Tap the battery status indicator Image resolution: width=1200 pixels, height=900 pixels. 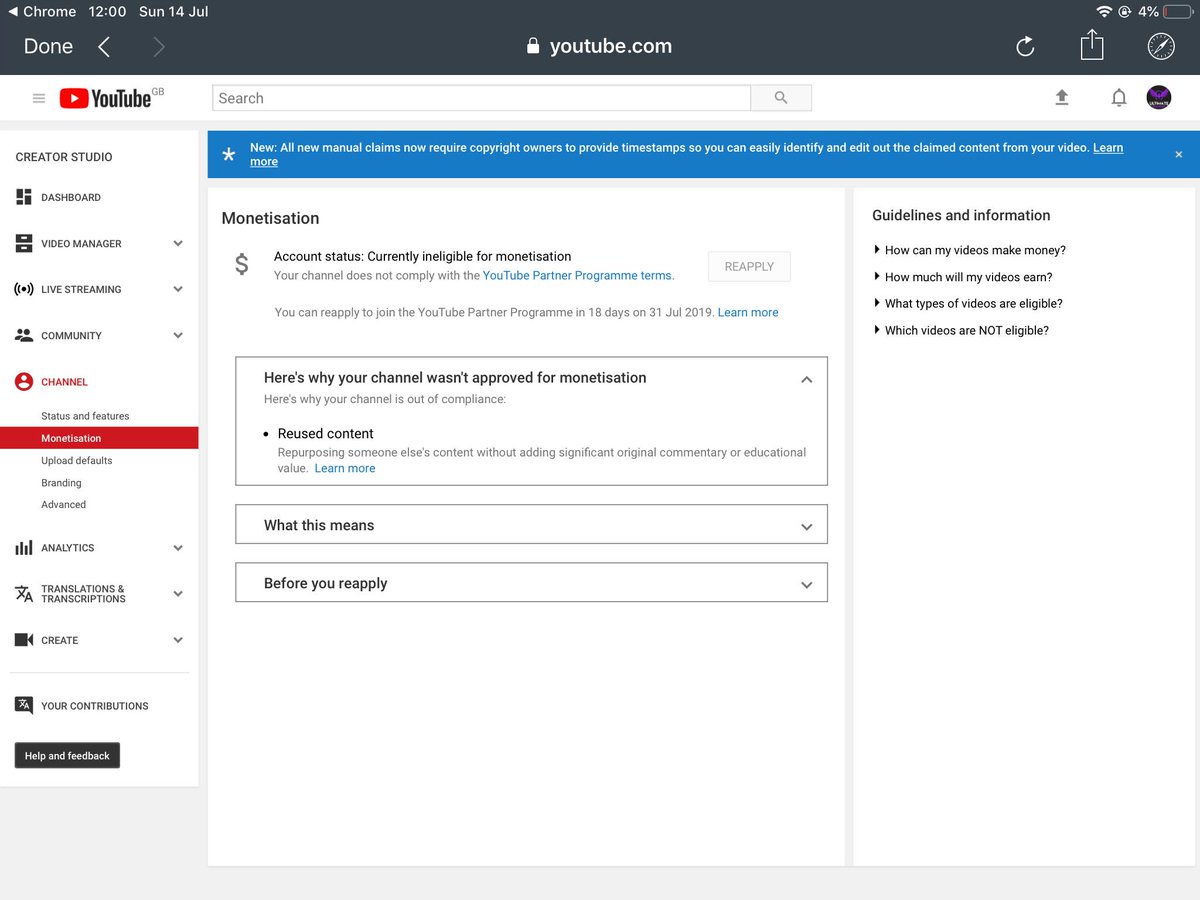tap(1176, 12)
